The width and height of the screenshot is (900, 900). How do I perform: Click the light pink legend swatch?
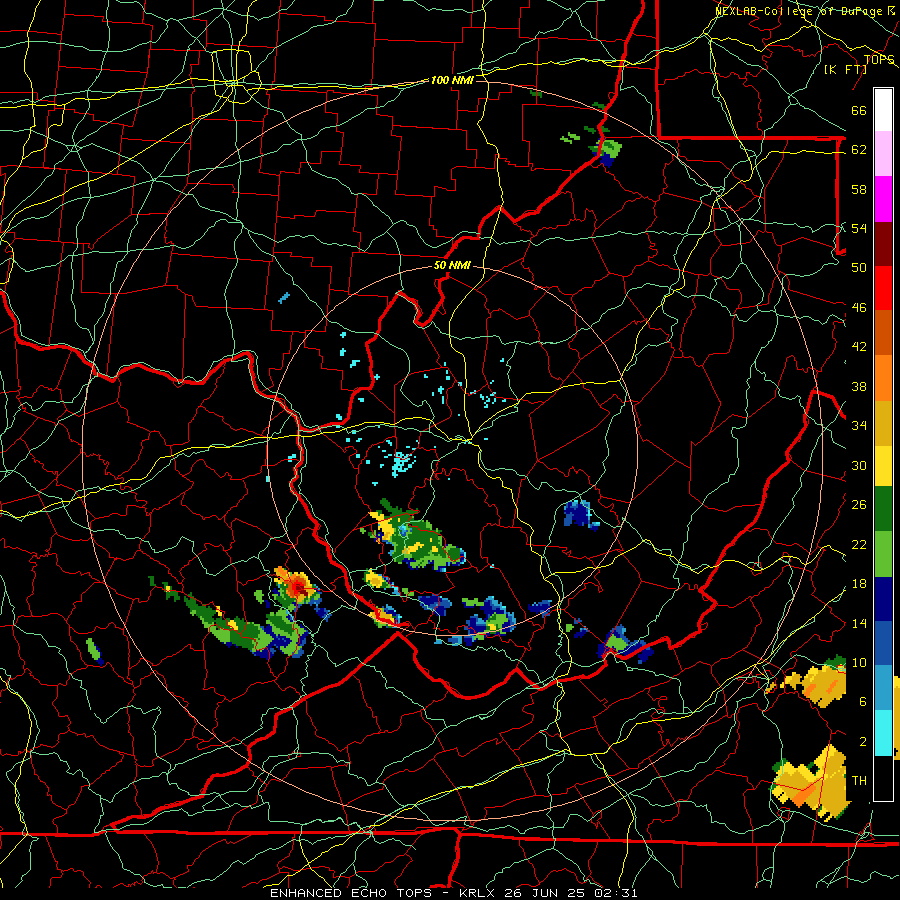(883, 154)
